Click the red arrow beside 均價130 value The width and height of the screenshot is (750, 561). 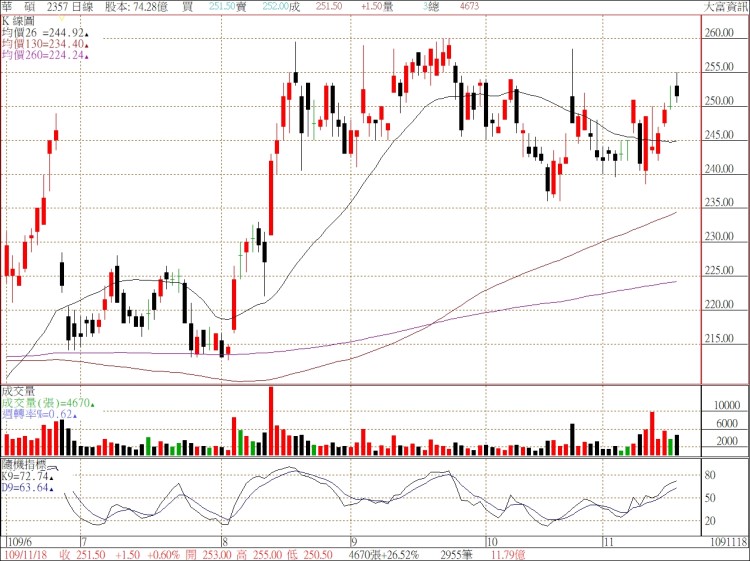[x=86, y=43]
